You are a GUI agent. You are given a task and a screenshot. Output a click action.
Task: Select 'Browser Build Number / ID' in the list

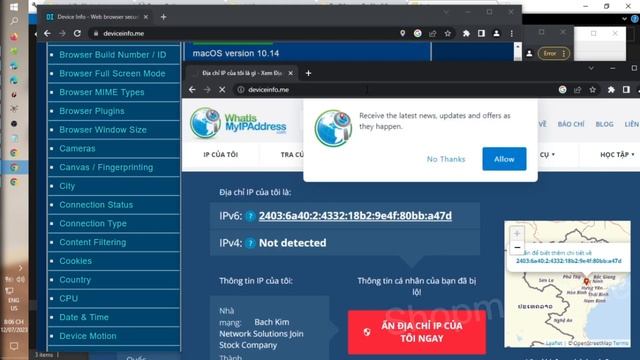114,55
